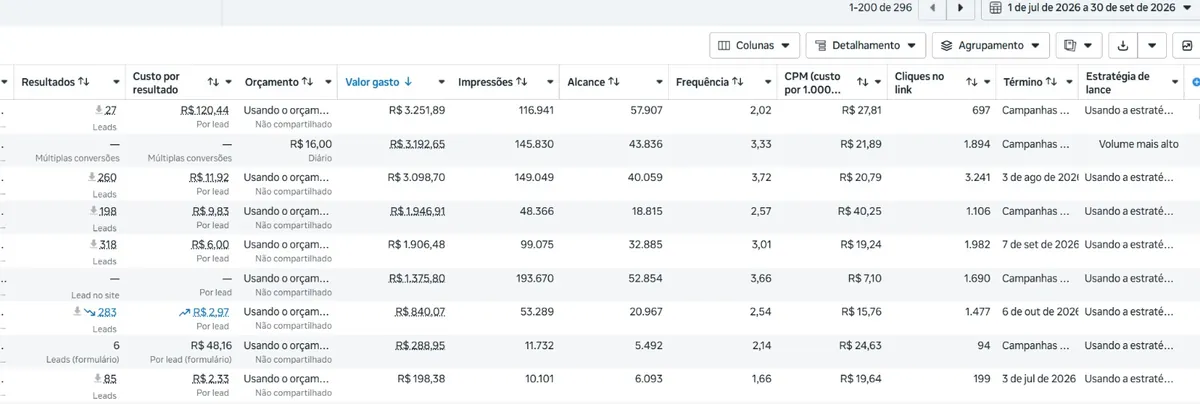Open Término column options arrow
1200x404 pixels.
[x=1067, y=82]
